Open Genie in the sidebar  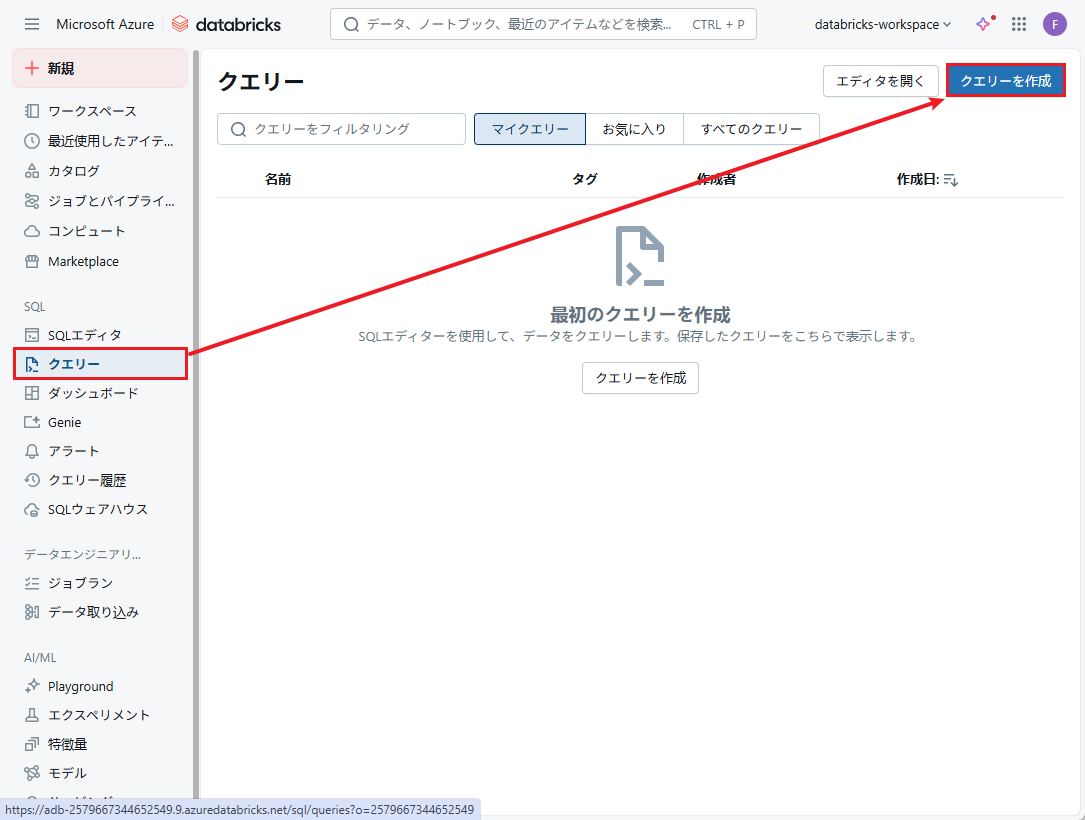coord(64,422)
